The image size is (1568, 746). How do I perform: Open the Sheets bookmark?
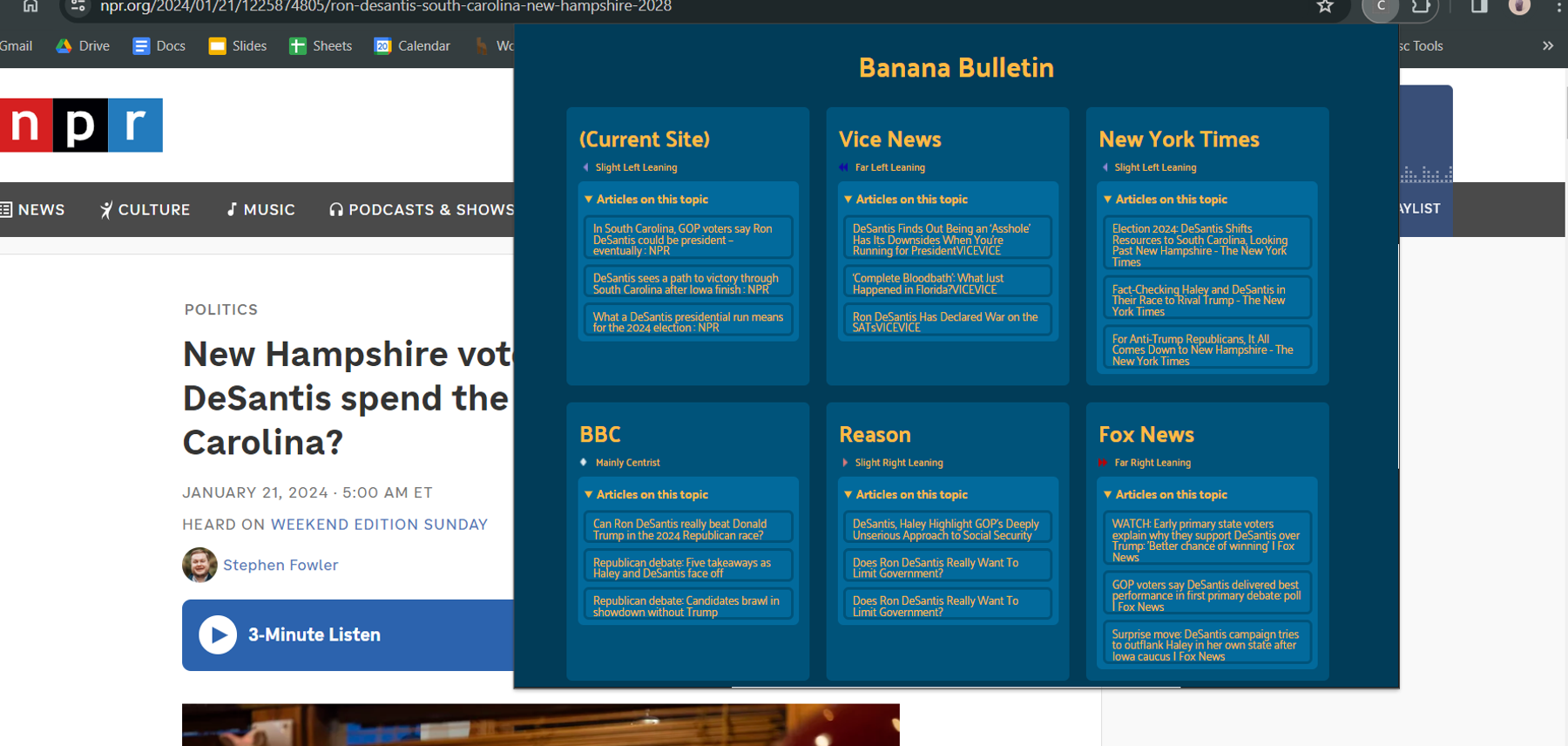pos(321,45)
